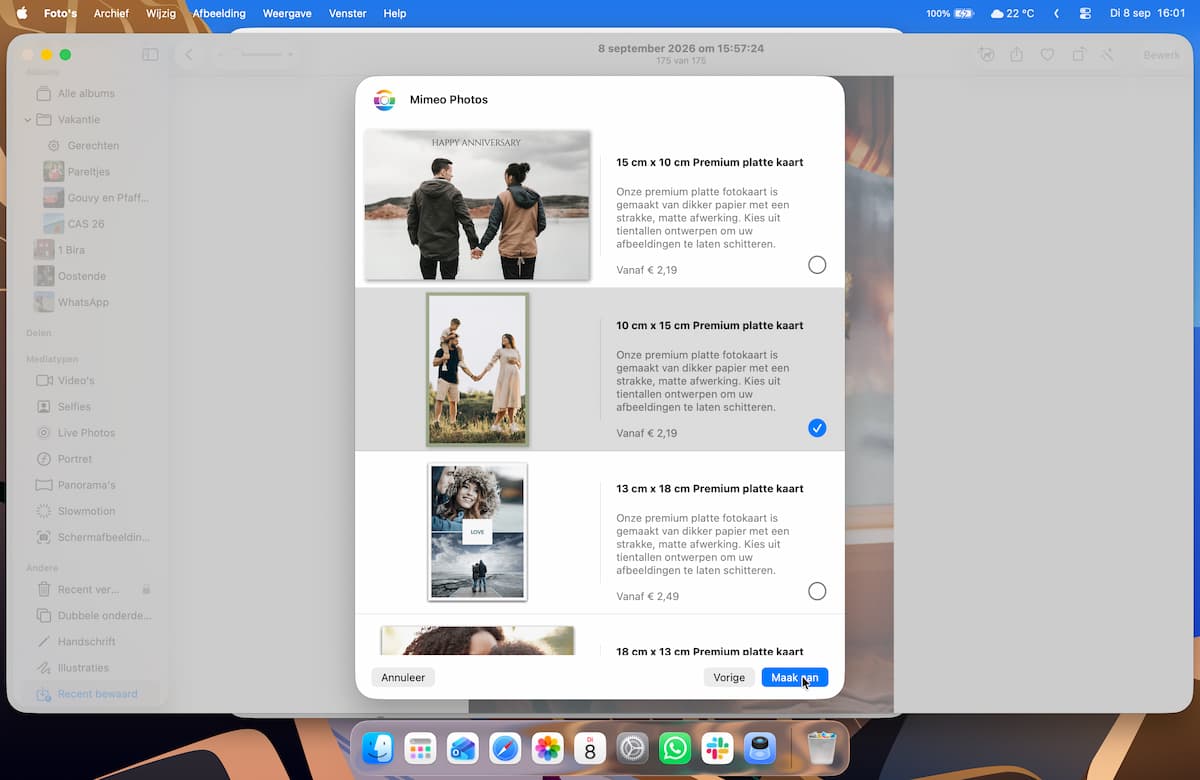Screen dimensions: 1200x780
Task: Open the Apple menu
Action: point(22,14)
